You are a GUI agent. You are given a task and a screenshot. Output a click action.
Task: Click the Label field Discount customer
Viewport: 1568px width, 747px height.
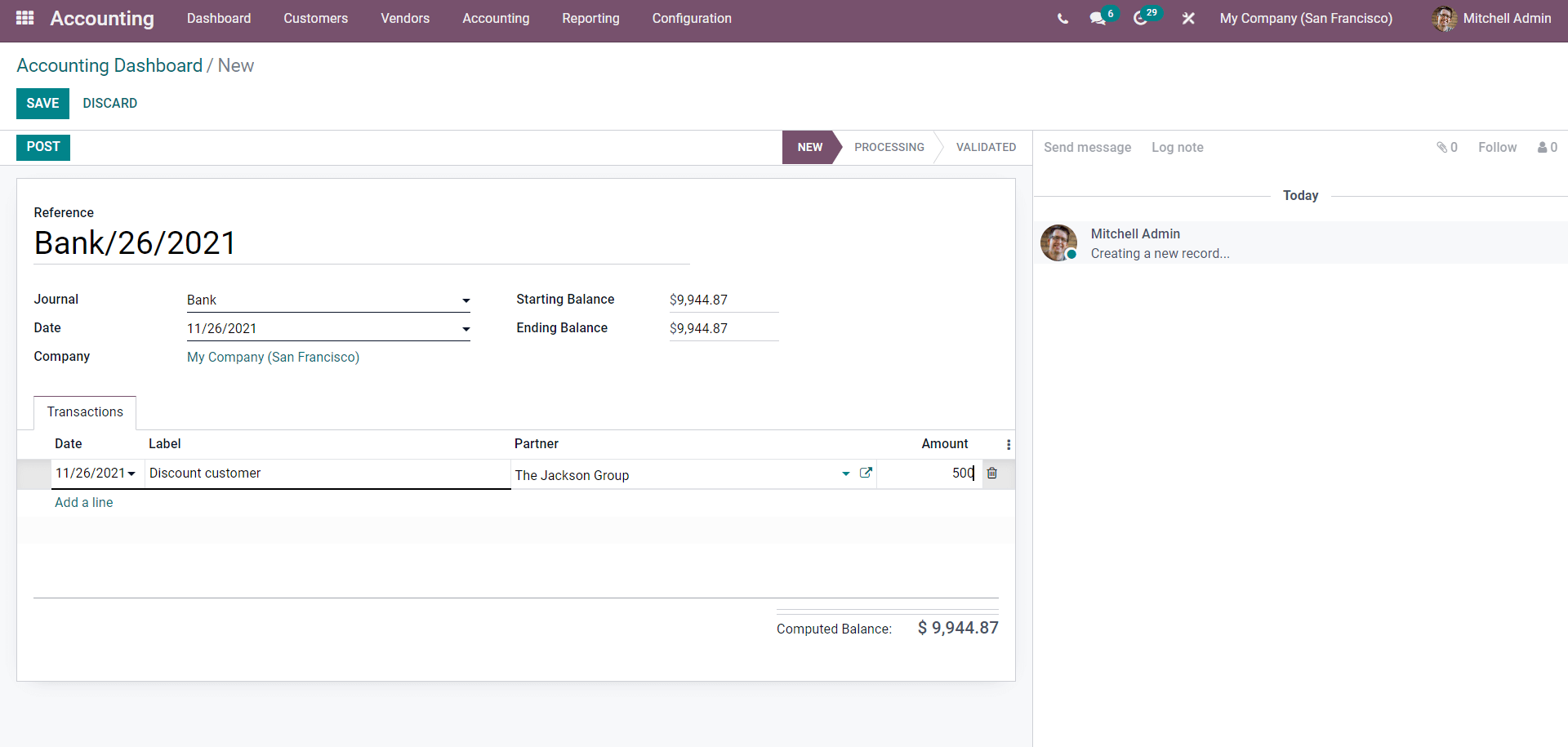pos(327,474)
